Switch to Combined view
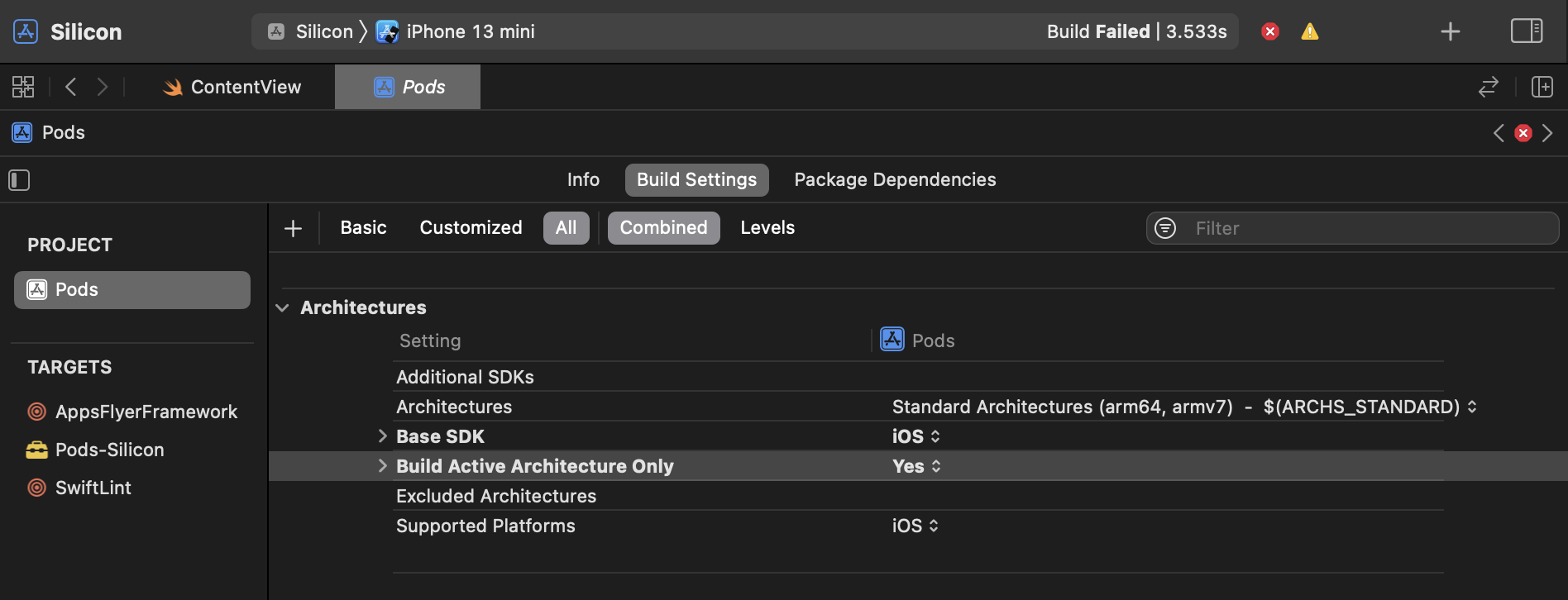The image size is (1568, 600). (664, 228)
